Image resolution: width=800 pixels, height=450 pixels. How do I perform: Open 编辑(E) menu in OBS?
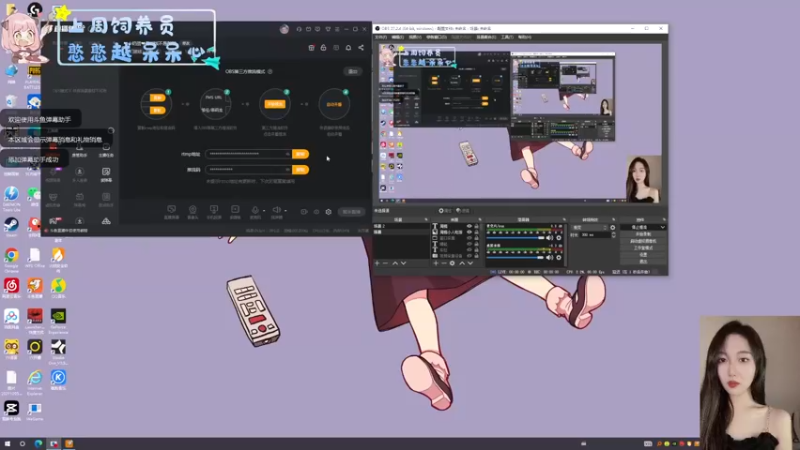pos(397,37)
